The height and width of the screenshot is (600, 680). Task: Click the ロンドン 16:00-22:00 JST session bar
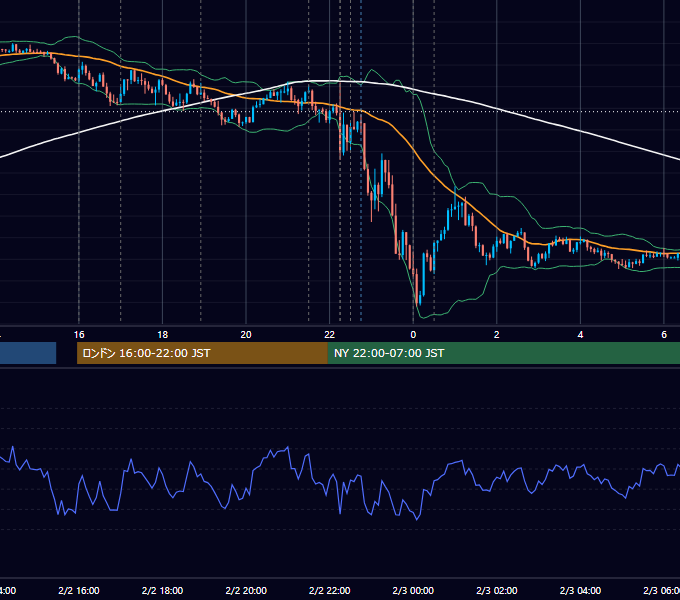coord(202,353)
